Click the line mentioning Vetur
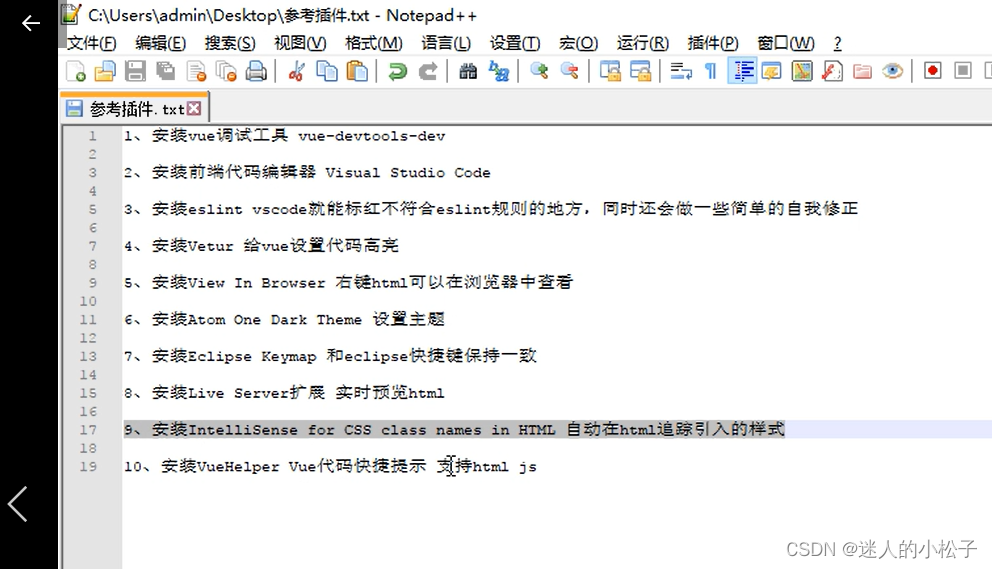This screenshot has width=992, height=569. point(261,246)
